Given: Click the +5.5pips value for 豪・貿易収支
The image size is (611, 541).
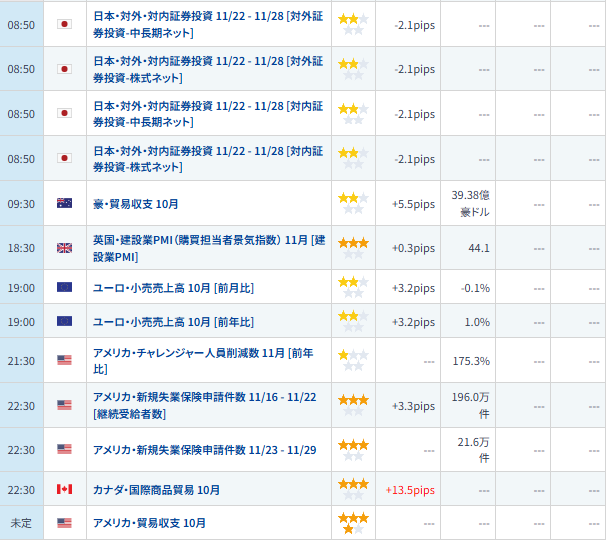Looking at the screenshot, I should tap(413, 204).
